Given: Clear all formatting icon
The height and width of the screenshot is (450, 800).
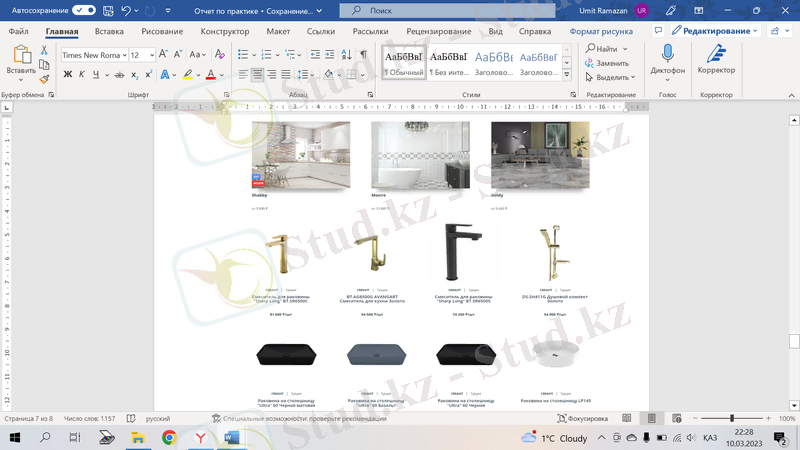Looking at the screenshot, I should tap(219, 54).
